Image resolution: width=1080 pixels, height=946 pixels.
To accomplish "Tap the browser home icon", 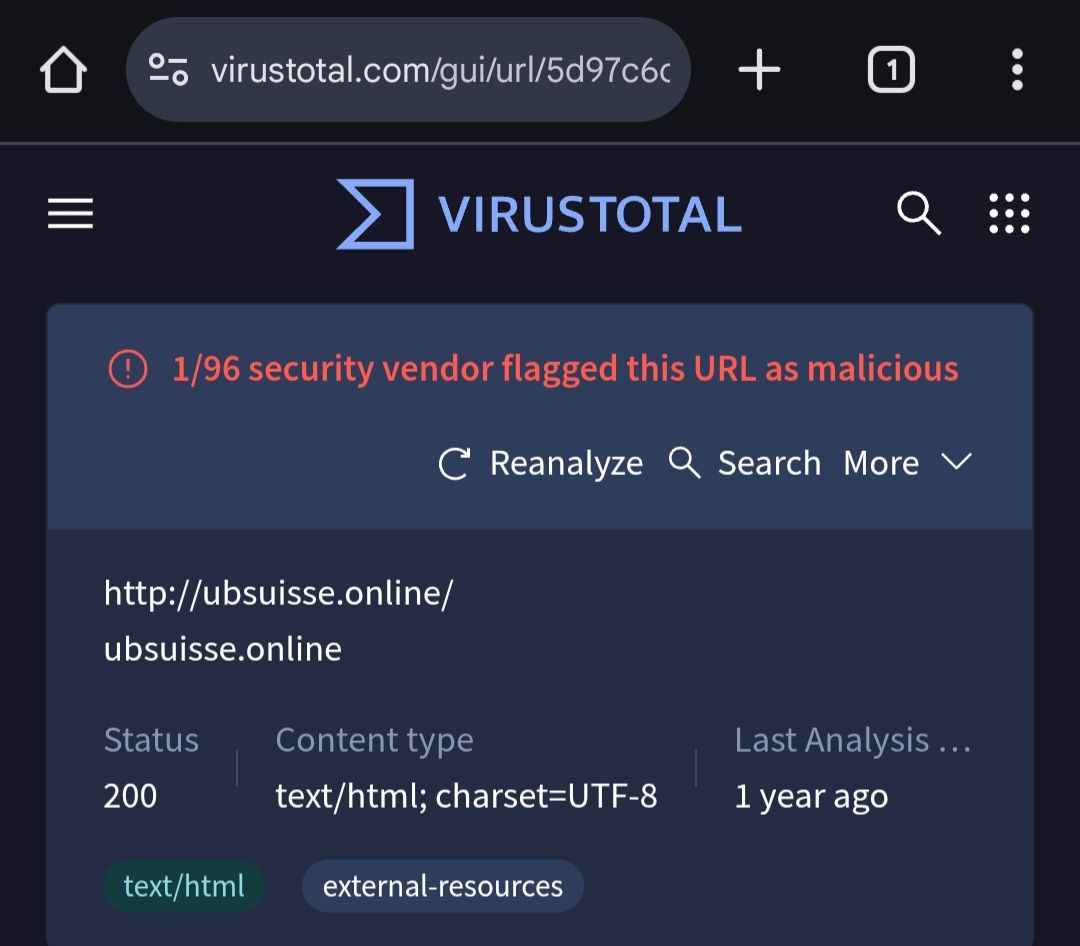I will (64, 71).
